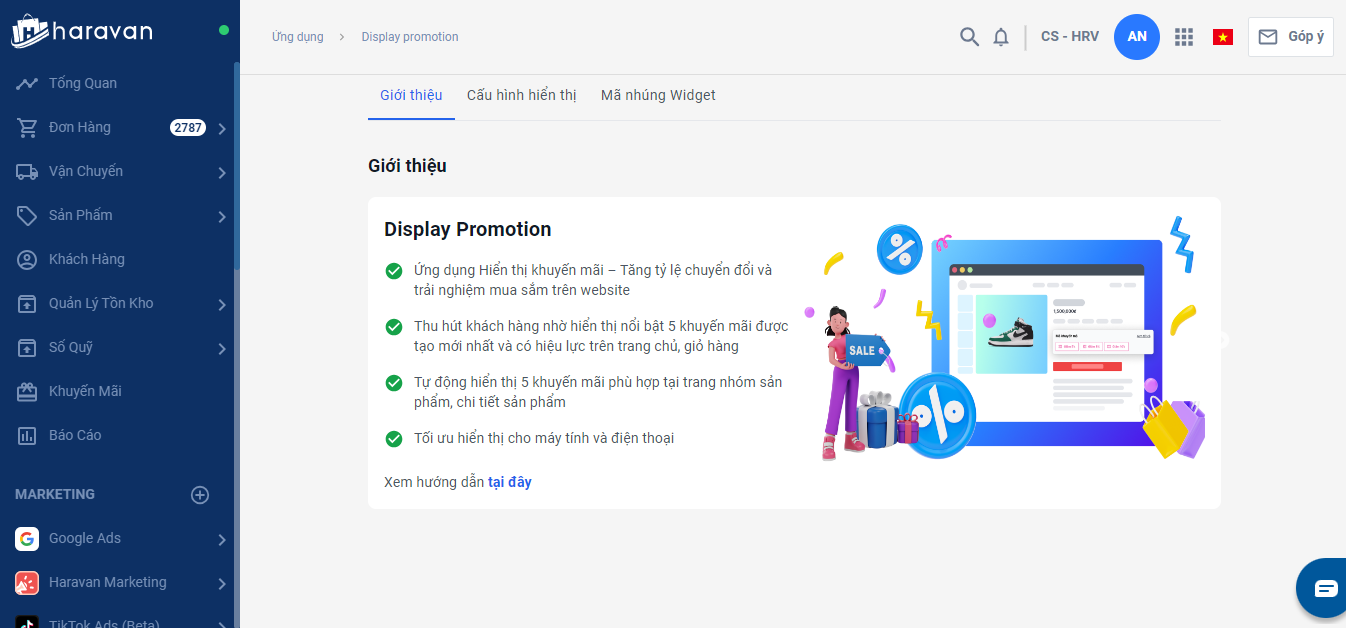The image size is (1346, 628).
Task: Select the Giới thiệu tab
Action: 411,96
